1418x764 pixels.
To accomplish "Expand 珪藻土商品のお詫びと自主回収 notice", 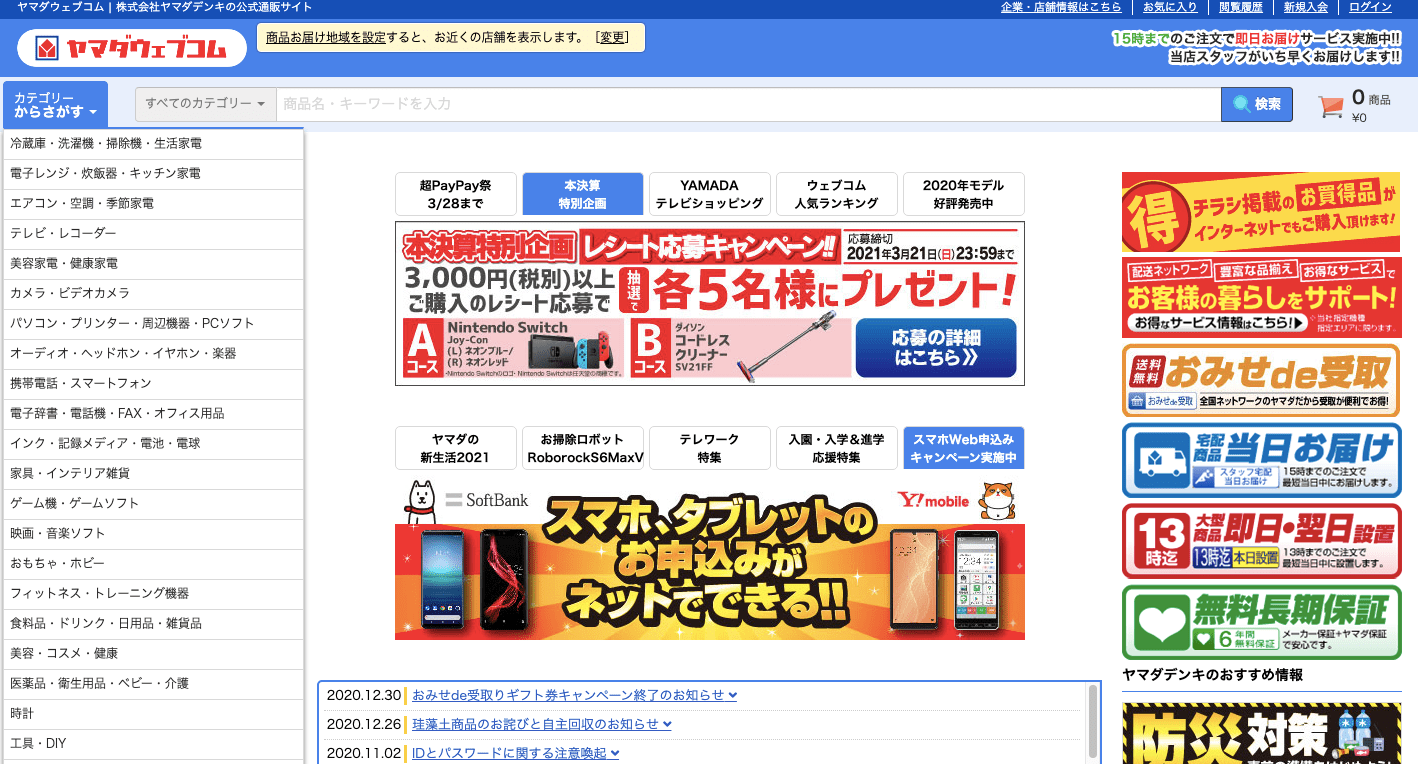I will point(542,724).
